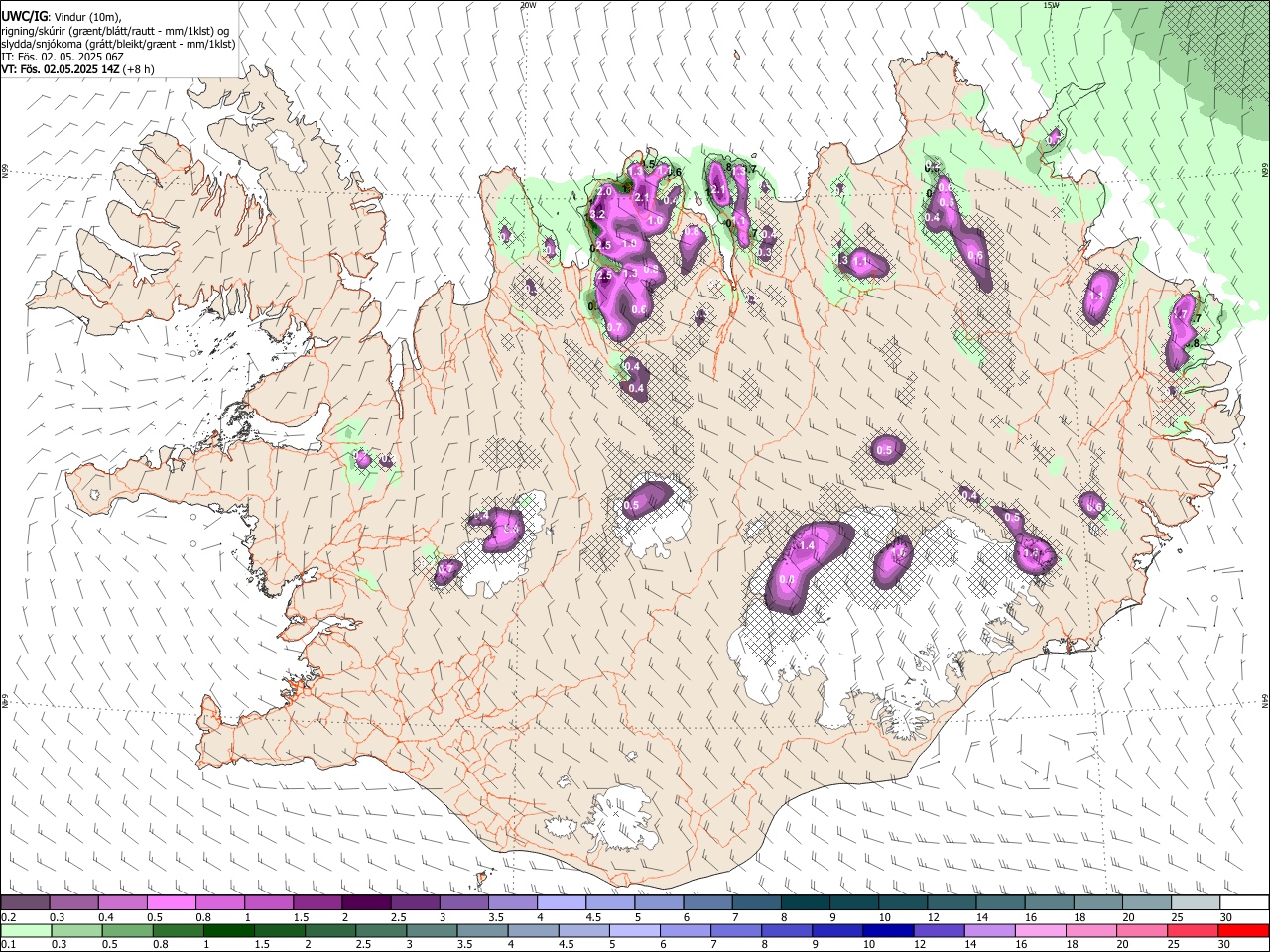This screenshot has height=952, width=1270.
Task: Select bright magenta upper swatch from 0.5 to 0.8
Action: [171, 903]
